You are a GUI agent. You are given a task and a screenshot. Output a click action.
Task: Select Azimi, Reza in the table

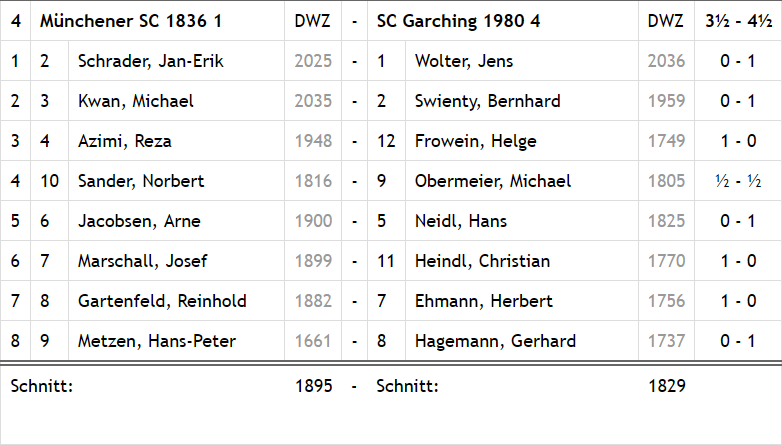125,141
